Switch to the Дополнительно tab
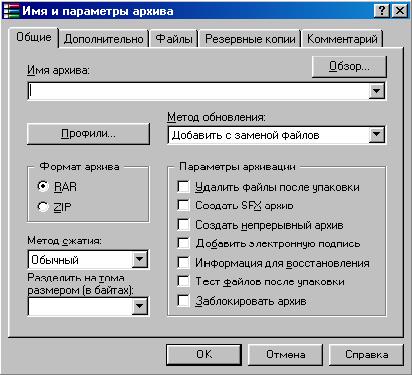Image resolution: width=412 pixels, height=375 pixels. point(104,39)
